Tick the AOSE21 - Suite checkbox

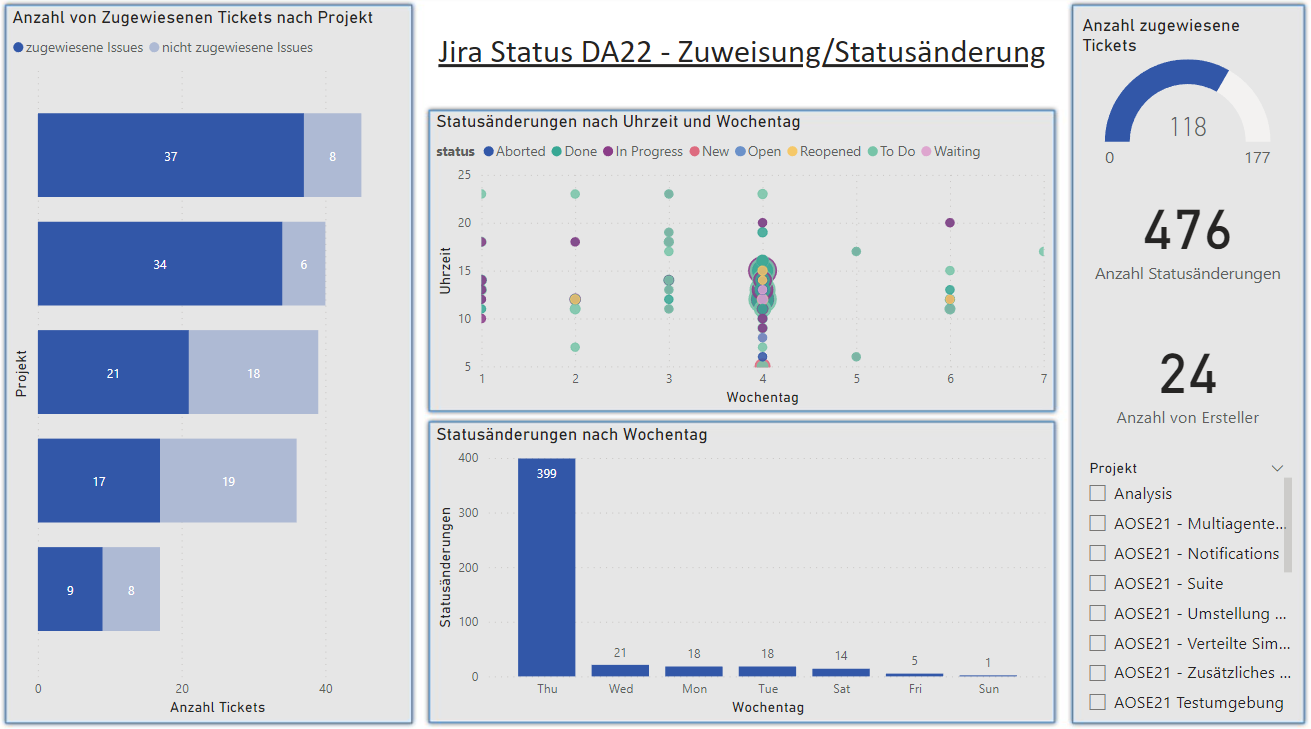click(1098, 583)
